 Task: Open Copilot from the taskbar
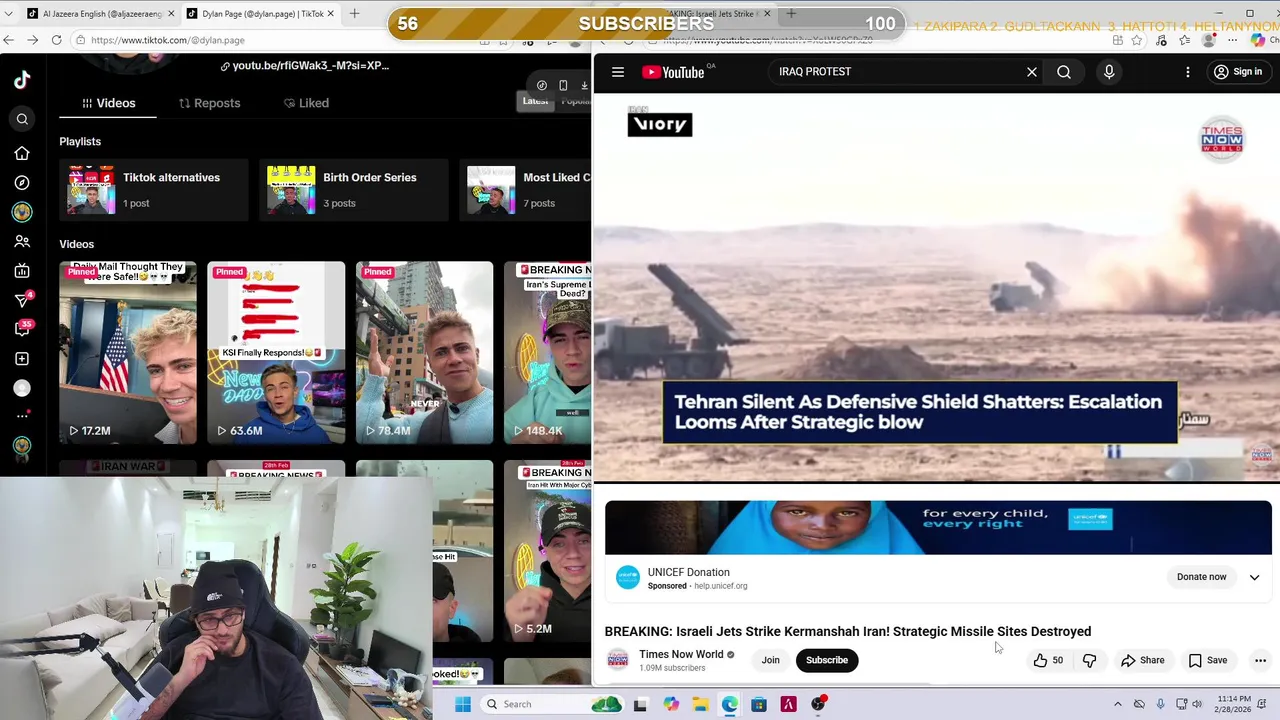671,704
